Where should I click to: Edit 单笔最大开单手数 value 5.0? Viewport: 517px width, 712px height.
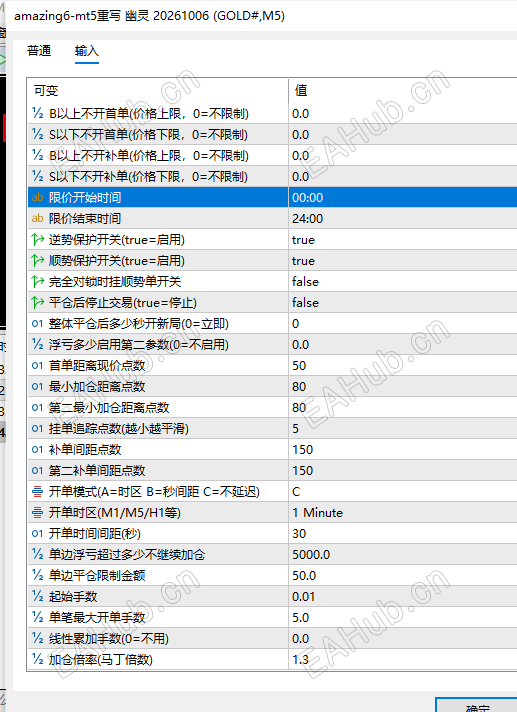[x=403, y=618]
